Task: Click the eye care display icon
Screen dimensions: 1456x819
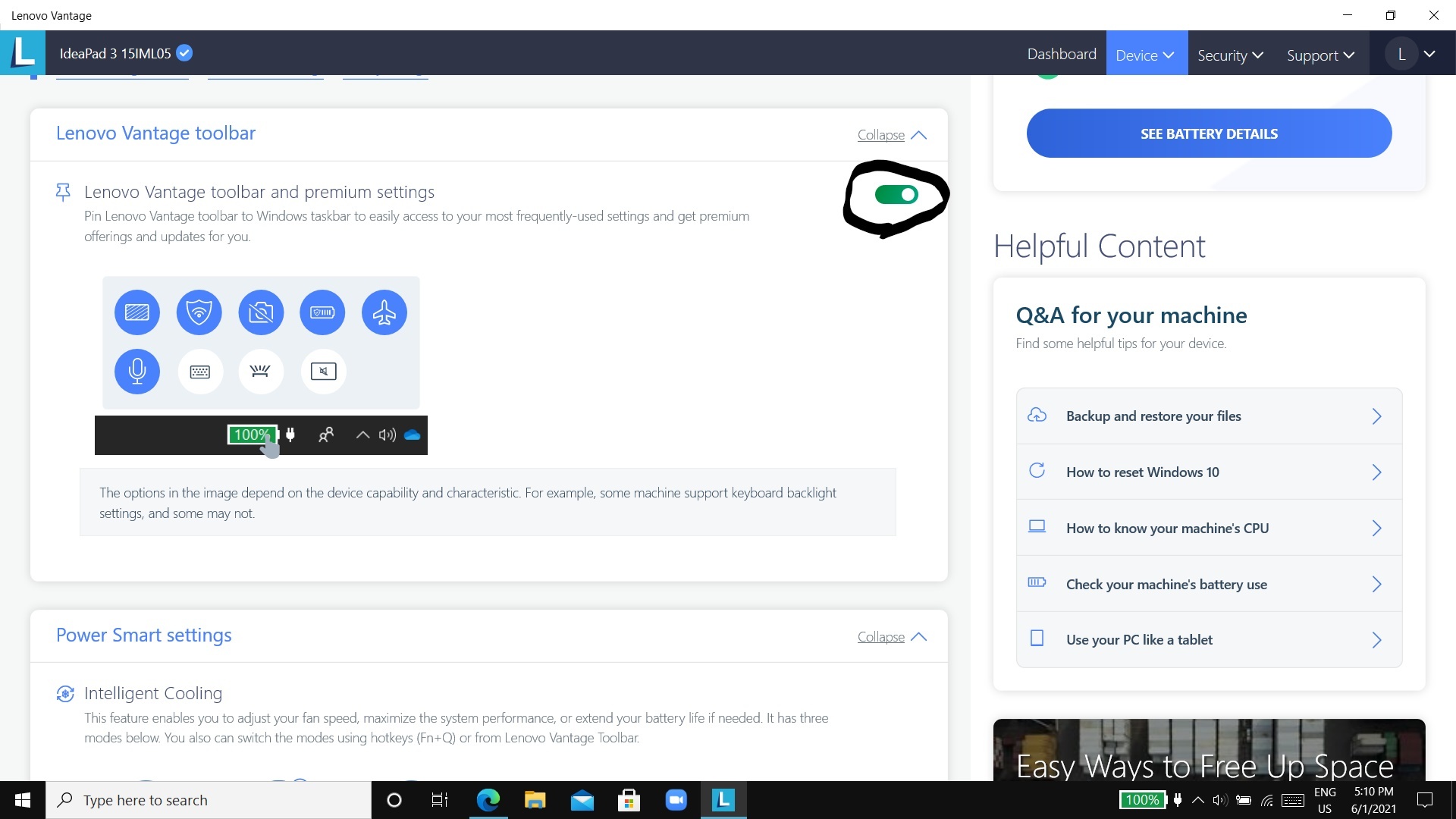Action: pyautogui.click(x=137, y=312)
